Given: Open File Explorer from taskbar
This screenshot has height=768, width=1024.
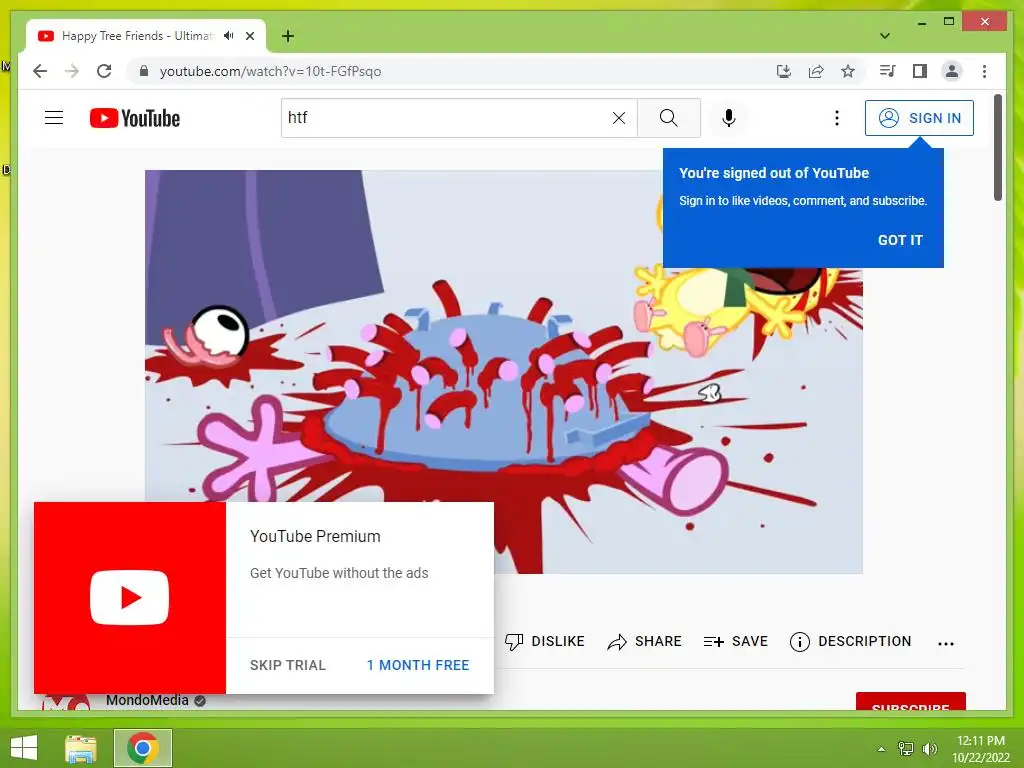Looking at the screenshot, I should pos(80,748).
